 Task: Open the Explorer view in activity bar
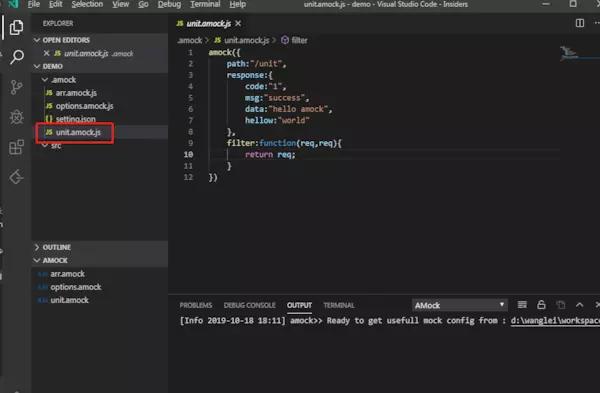[x=16, y=28]
